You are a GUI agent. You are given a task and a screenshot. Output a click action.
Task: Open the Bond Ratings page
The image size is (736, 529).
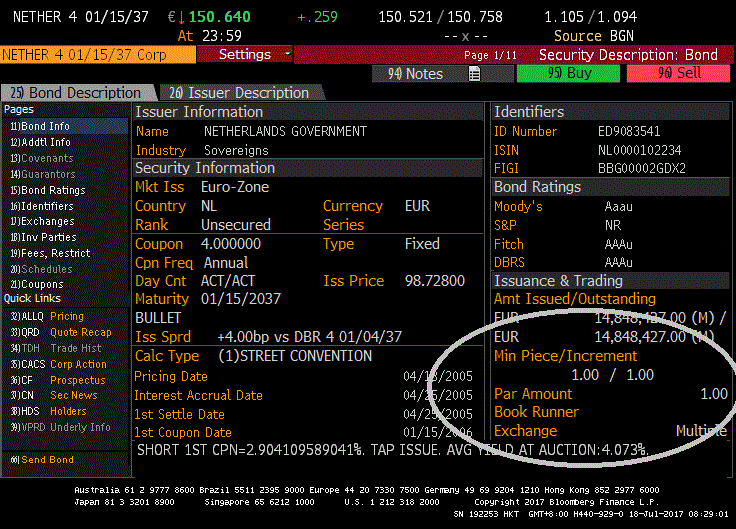click(48, 190)
